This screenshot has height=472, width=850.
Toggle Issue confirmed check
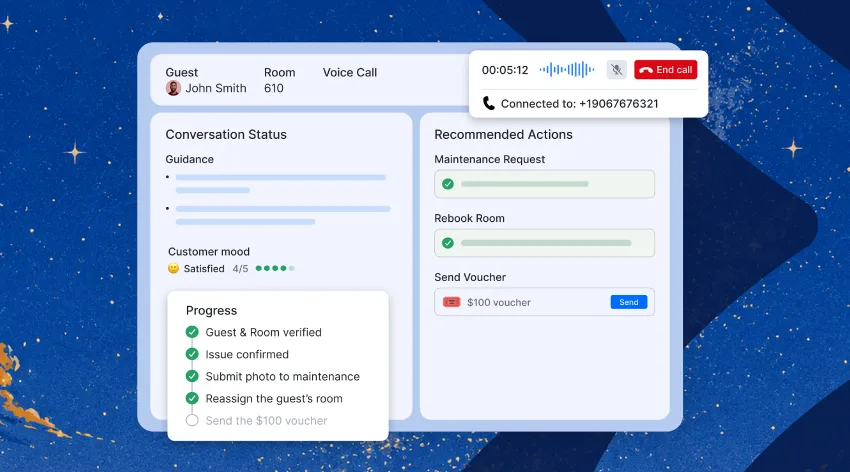click(x=192, y=354)
